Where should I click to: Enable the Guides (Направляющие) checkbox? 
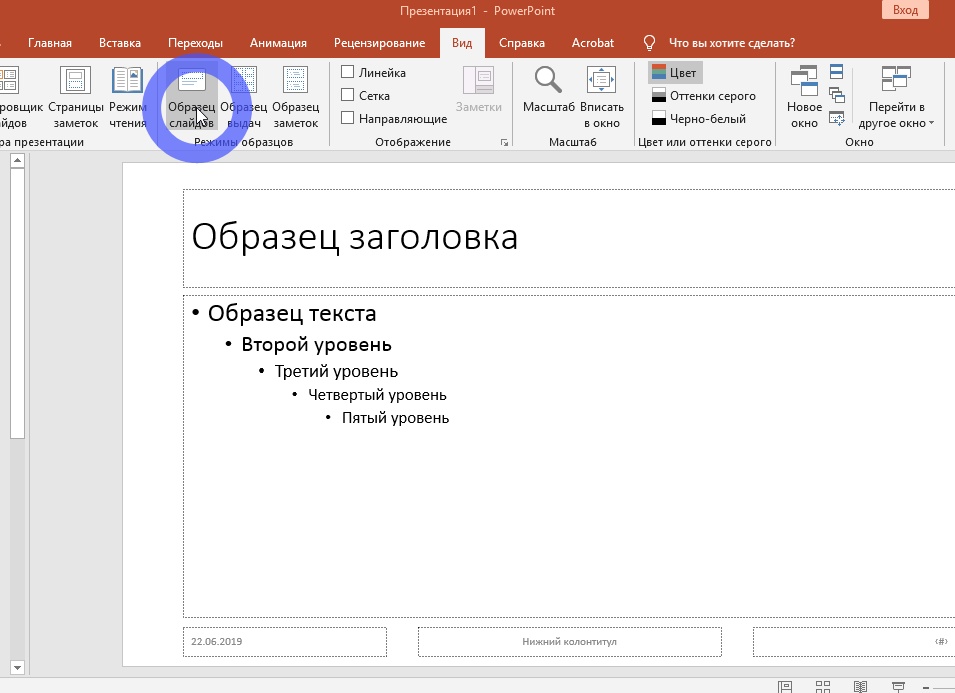point(394,119)
